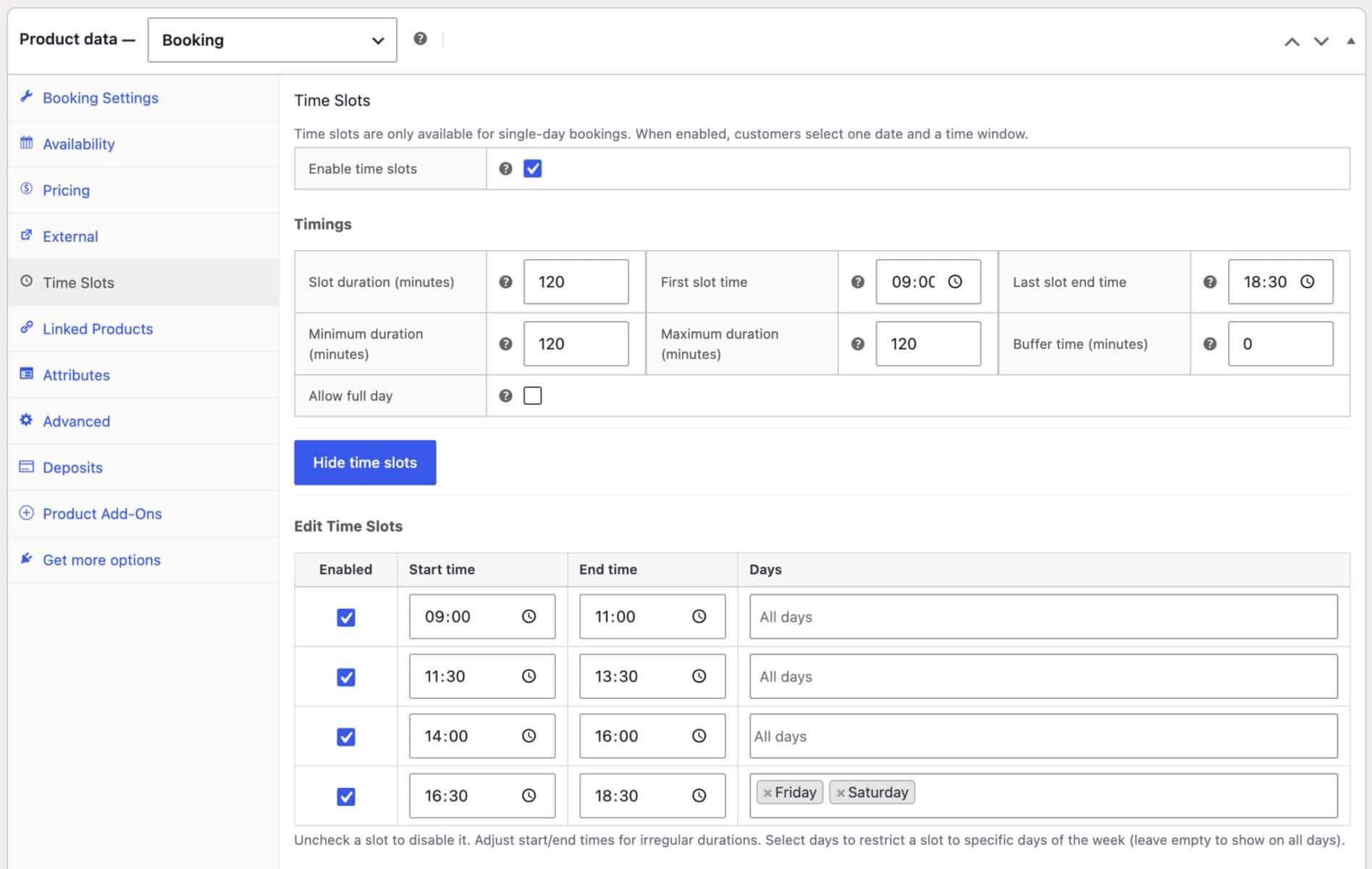Click the Booking Settings wrench icon

[x=27, y=96]
